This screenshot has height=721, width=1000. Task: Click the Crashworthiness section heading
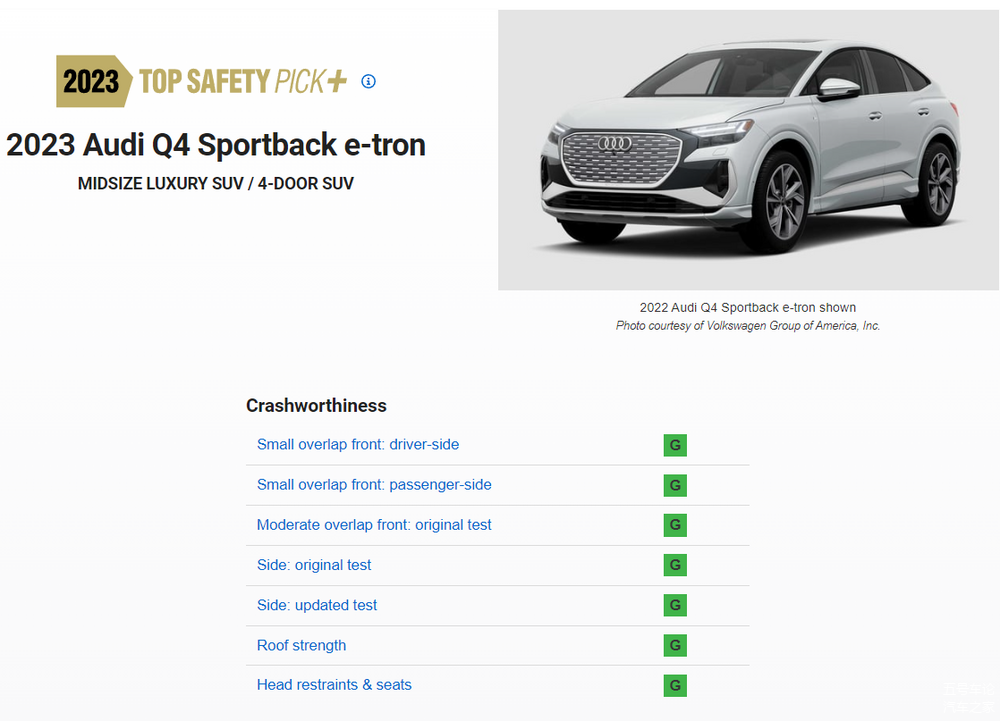(x=316, y=405)
